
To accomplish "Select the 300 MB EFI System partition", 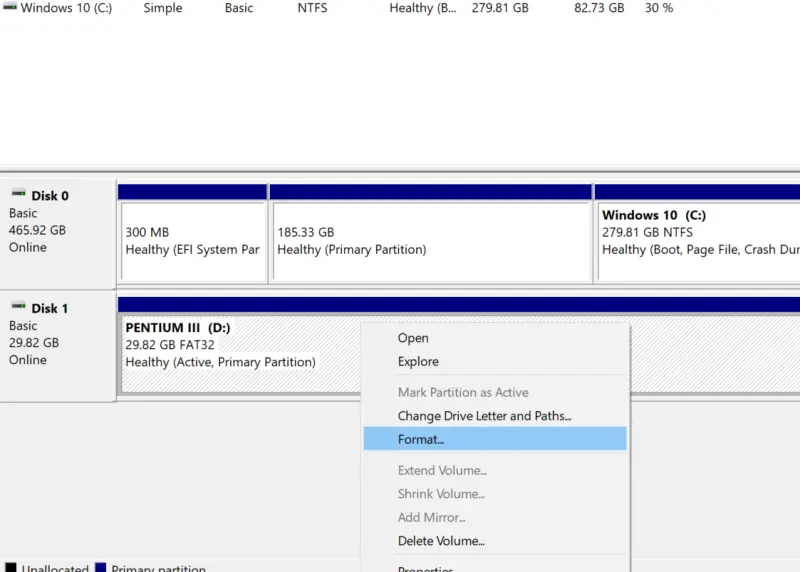I will pos(192,234).
